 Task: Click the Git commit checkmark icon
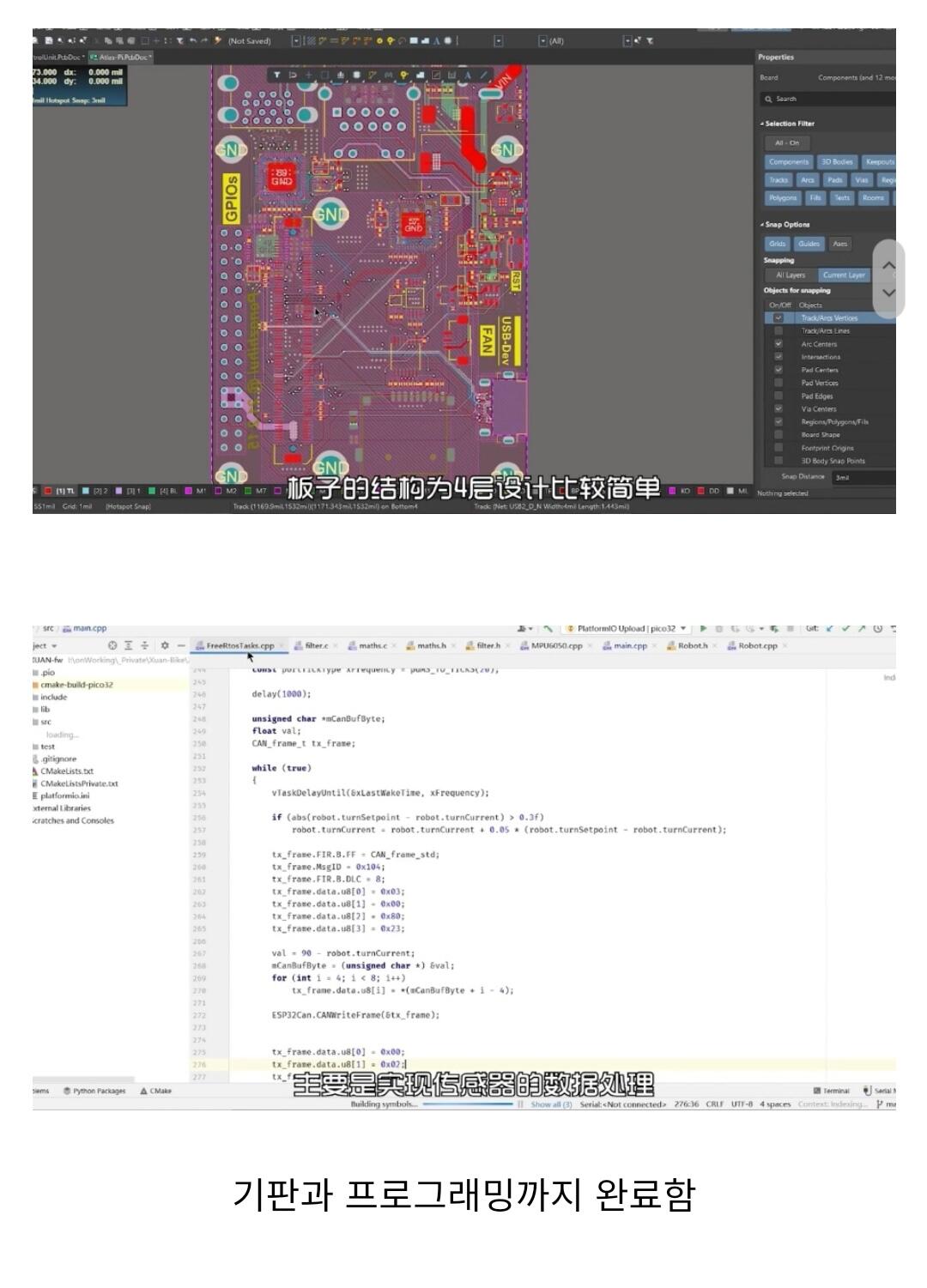point(845,629)
